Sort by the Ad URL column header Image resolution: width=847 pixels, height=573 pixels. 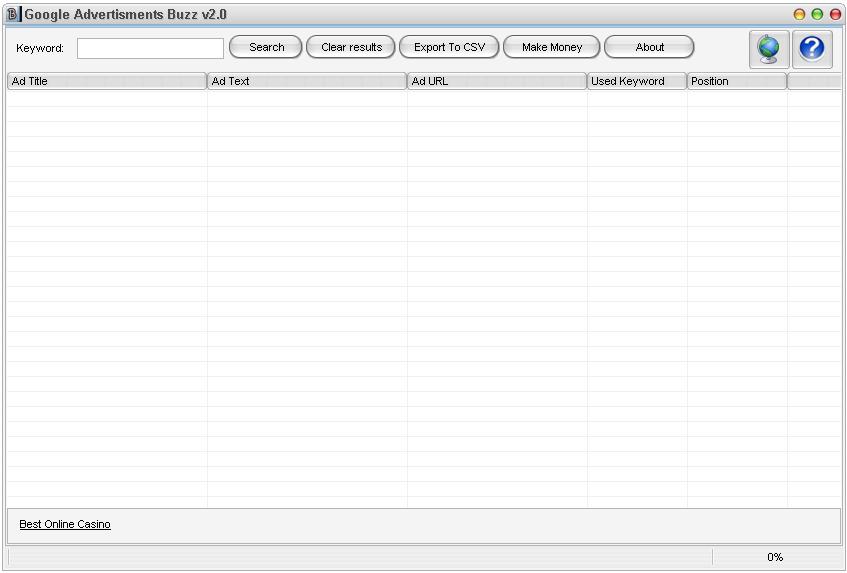[497, 81]
